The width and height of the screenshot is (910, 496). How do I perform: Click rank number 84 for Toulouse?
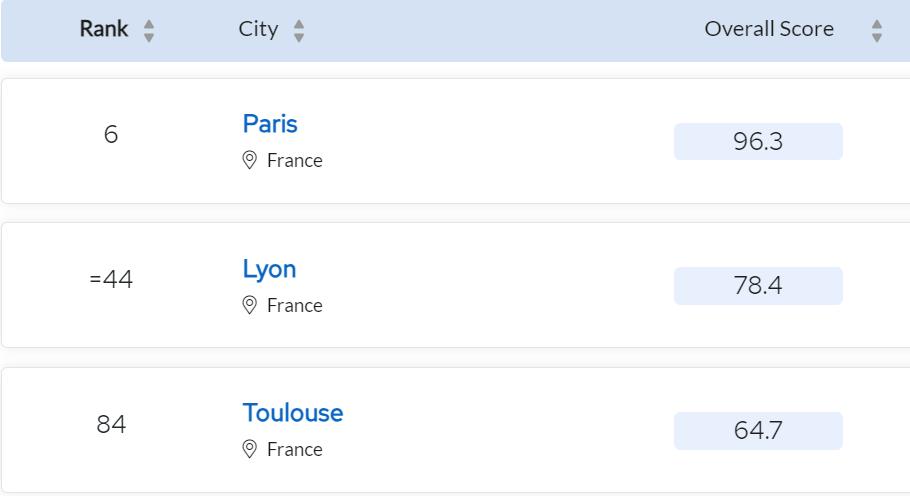(x=111, y=424)
